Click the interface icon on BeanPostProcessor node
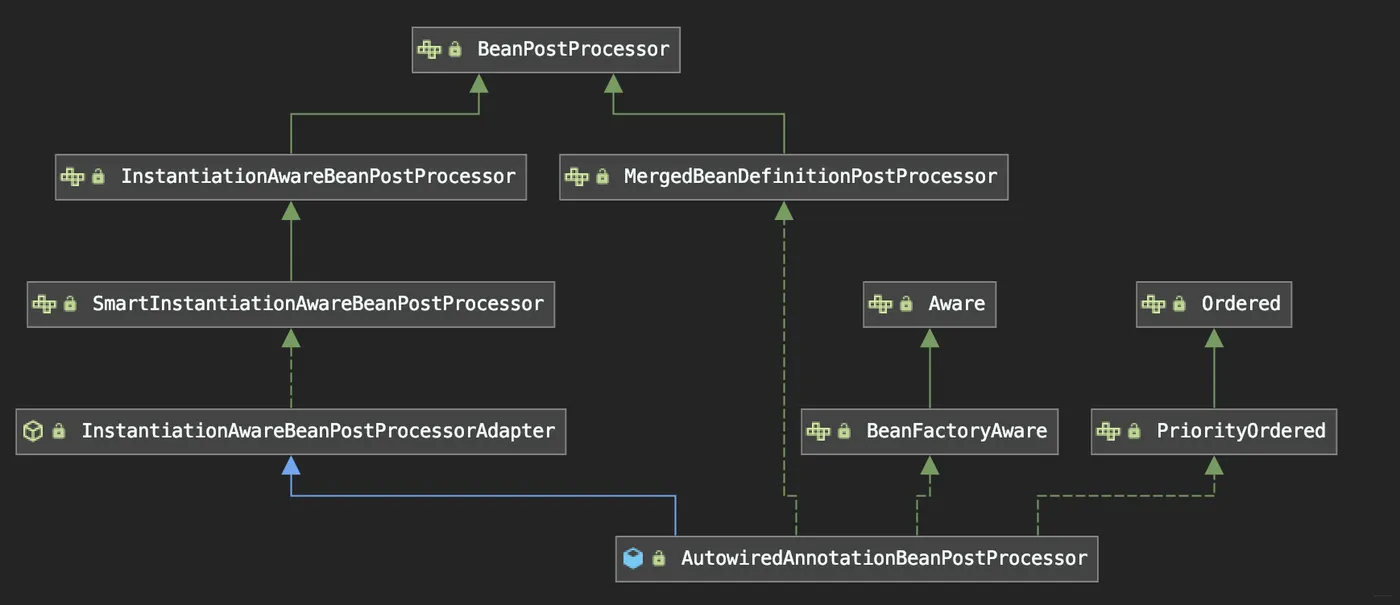This screenshot has width=1400, height=605. (429, 49)
